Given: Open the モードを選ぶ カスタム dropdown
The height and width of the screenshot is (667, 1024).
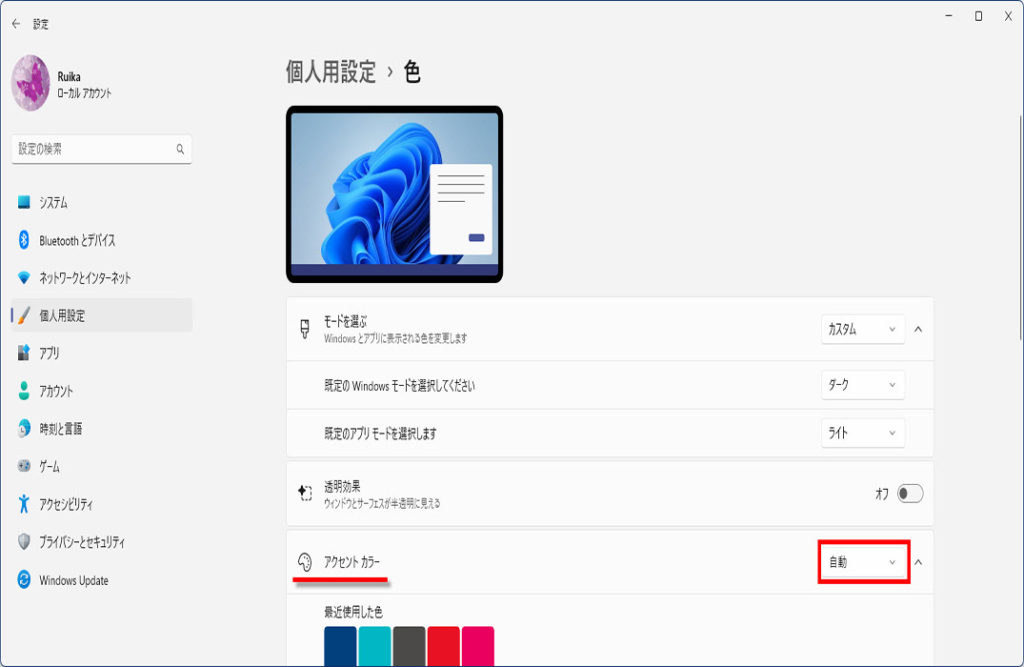Looking at the screenshot, I should pyautogui.click(x=862, y=329).
